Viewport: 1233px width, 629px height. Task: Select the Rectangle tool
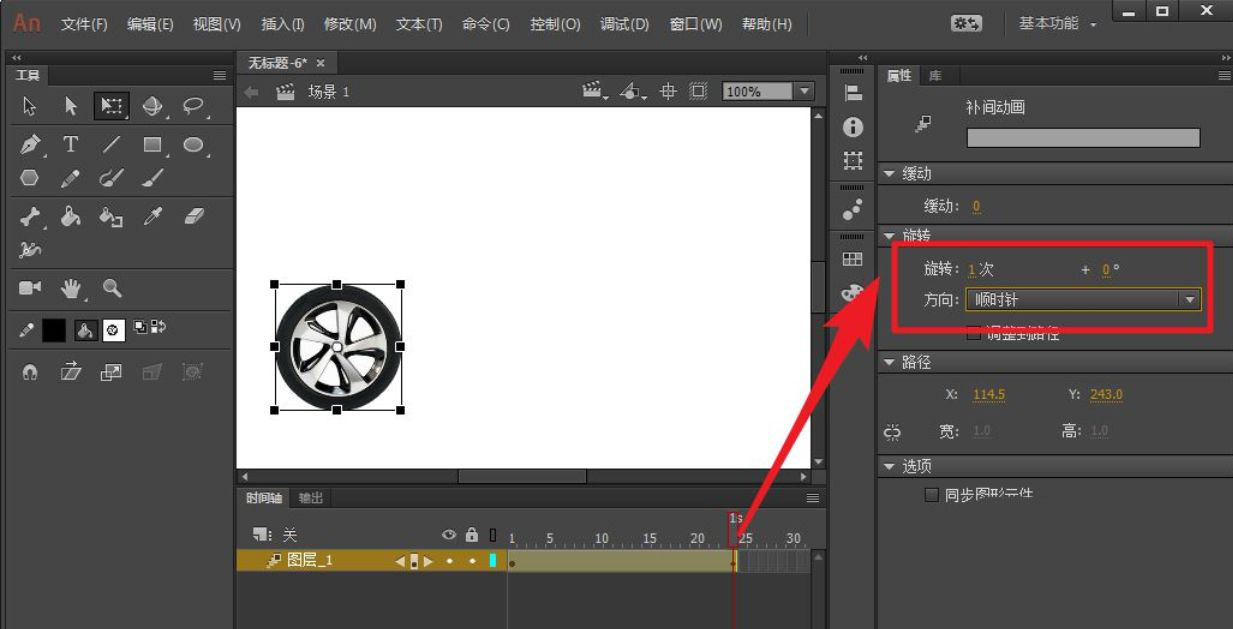coord(152,145)
